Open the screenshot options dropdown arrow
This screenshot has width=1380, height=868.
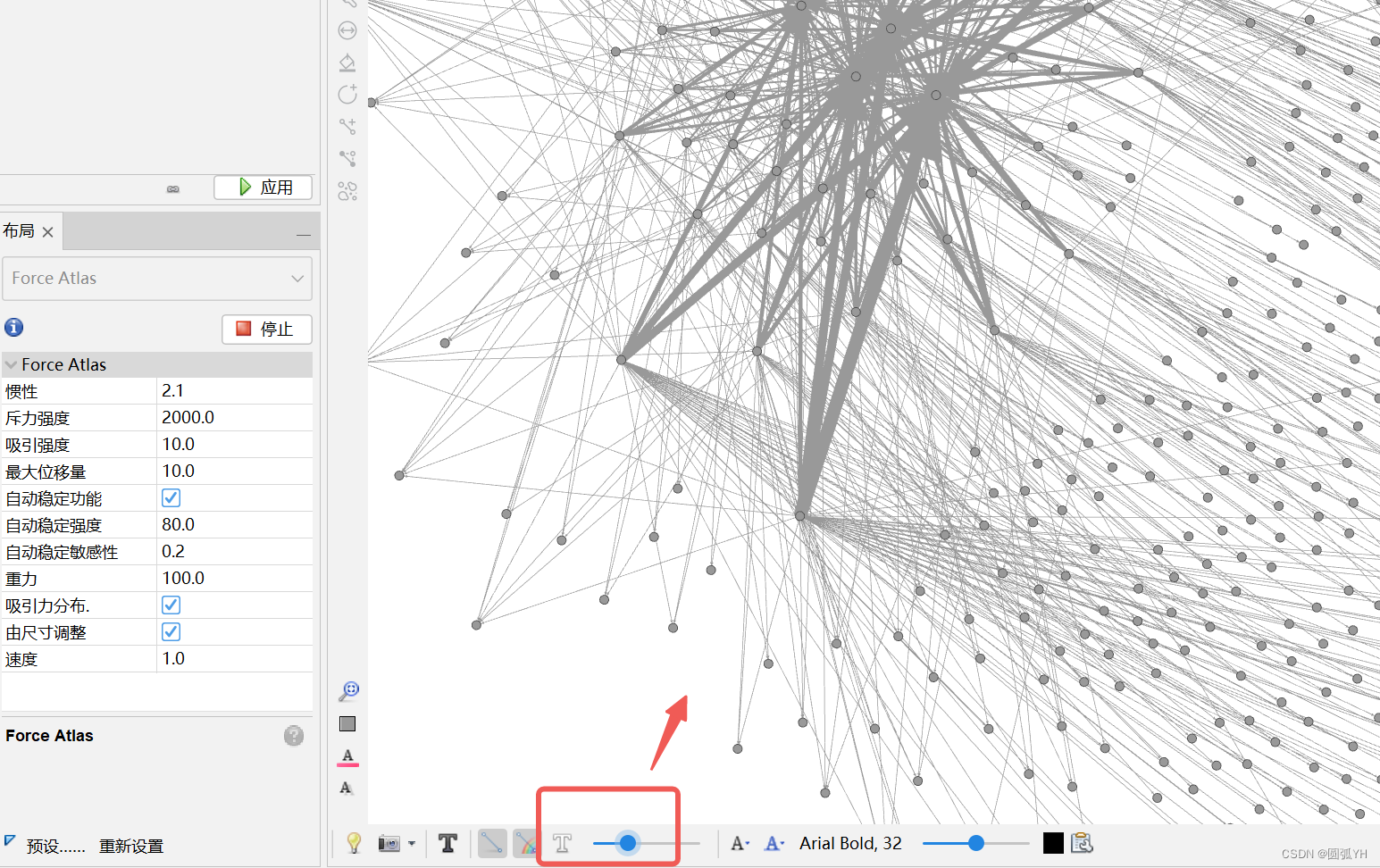pyautogui.click(x=410, y=843)
